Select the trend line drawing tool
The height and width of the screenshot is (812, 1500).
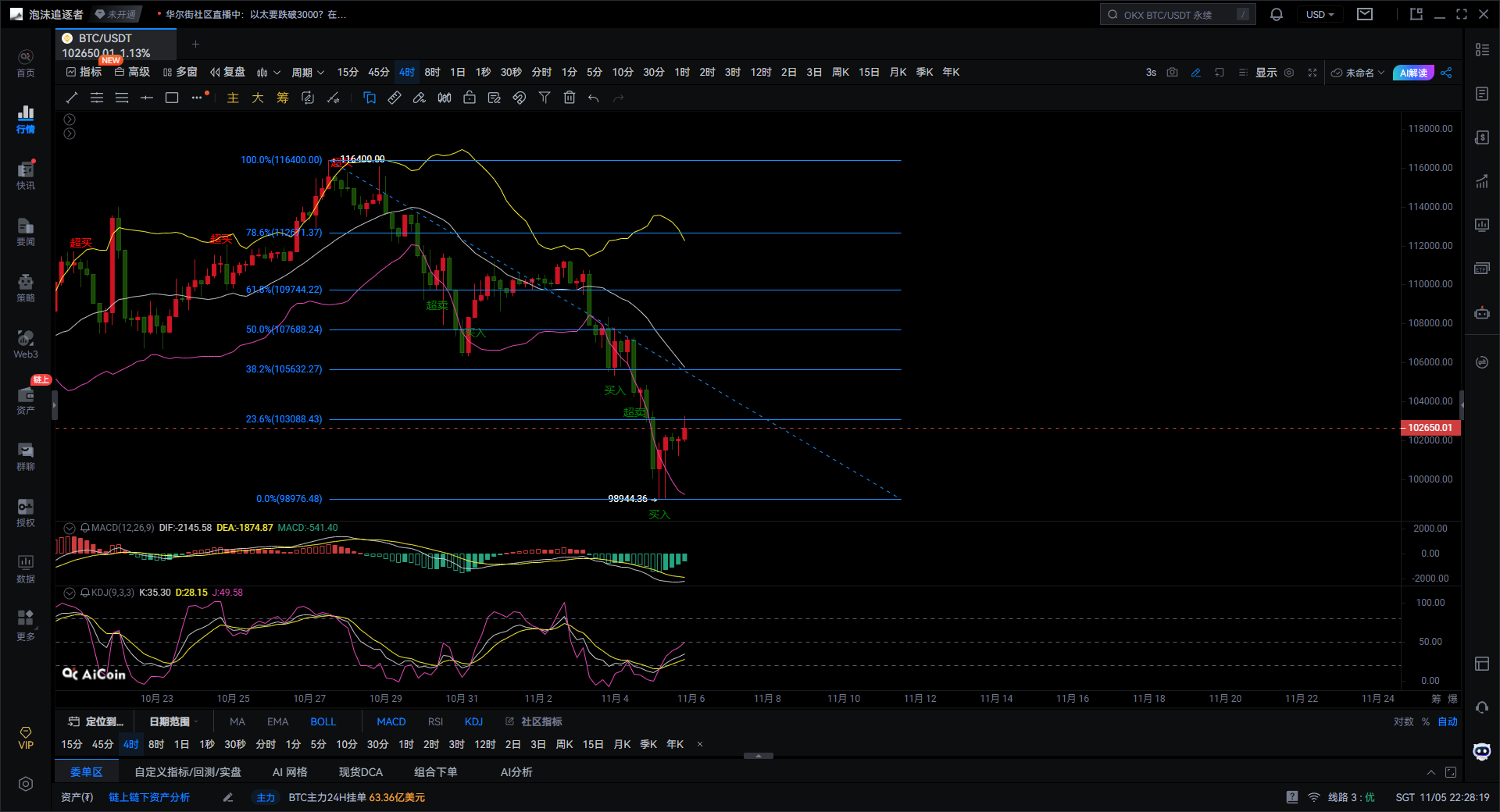pyautogui.click(x=72, y=98)
